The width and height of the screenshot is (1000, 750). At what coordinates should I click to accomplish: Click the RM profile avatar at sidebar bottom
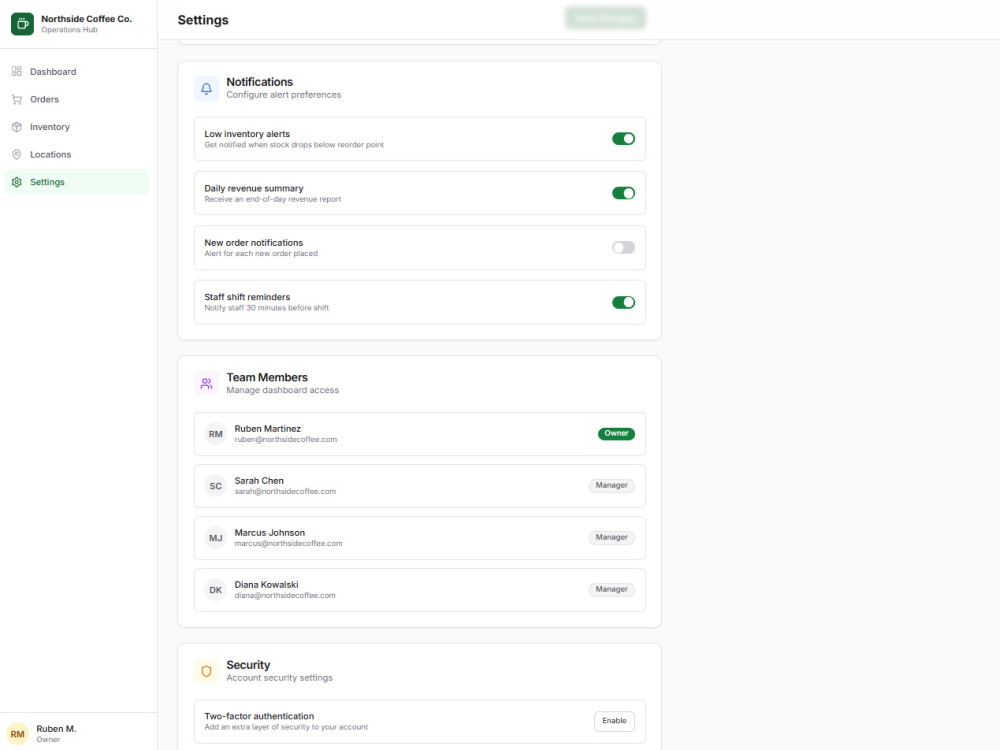coord(17,734)
